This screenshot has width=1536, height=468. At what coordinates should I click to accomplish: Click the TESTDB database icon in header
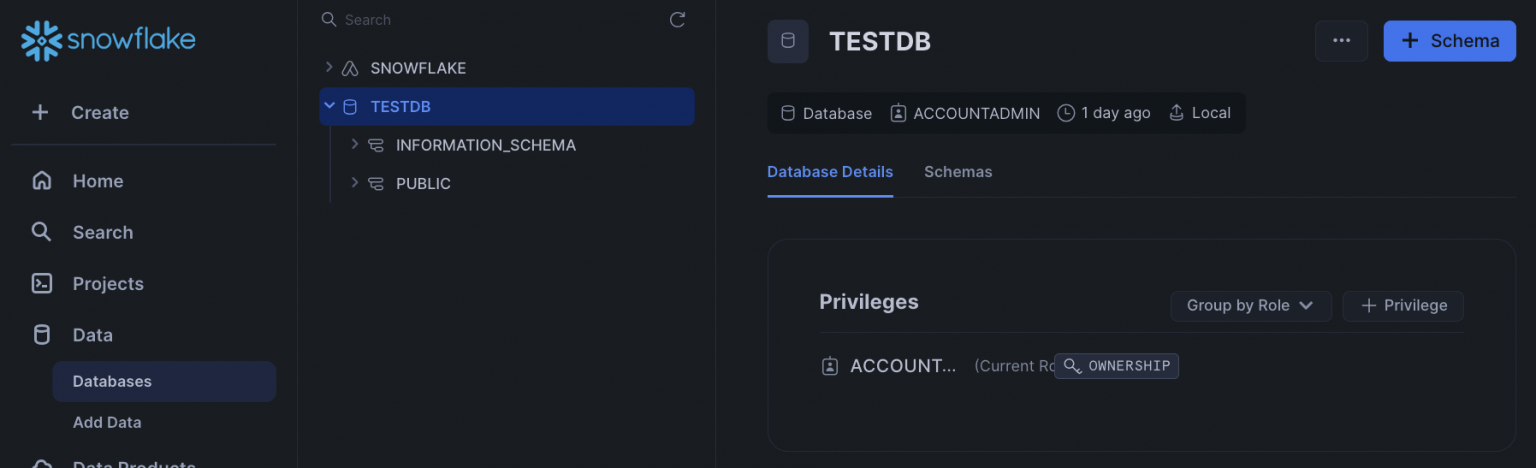788,41
